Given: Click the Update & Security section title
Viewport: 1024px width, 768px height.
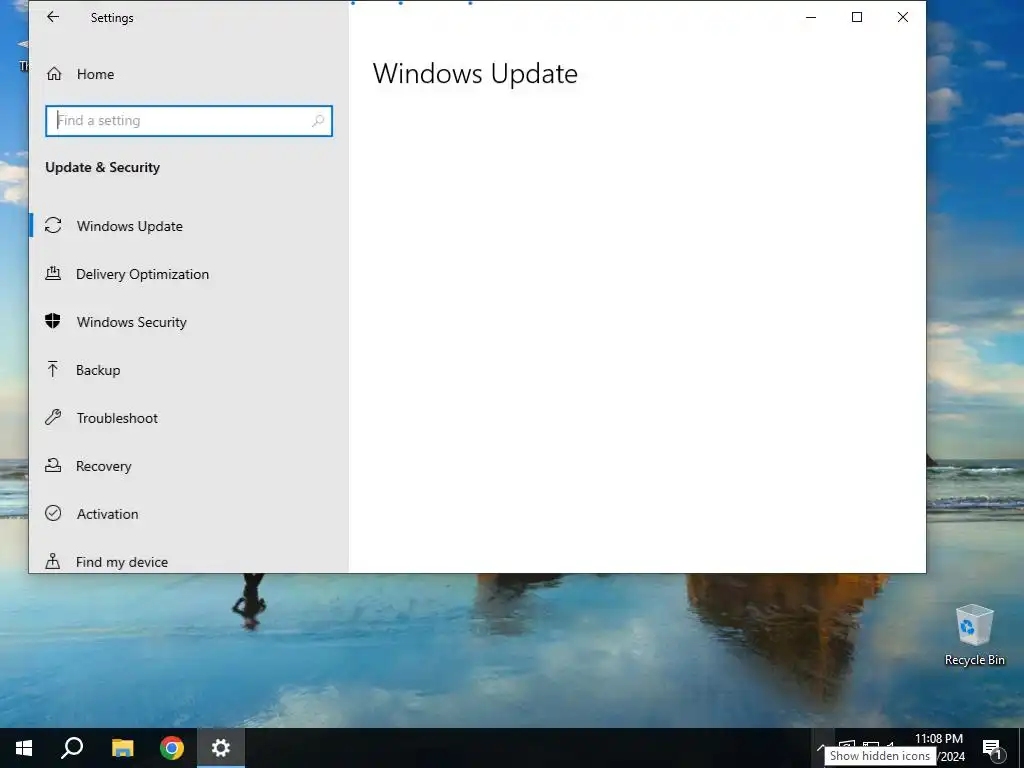Looking at the screenshot, I should [x=103, y=167].
